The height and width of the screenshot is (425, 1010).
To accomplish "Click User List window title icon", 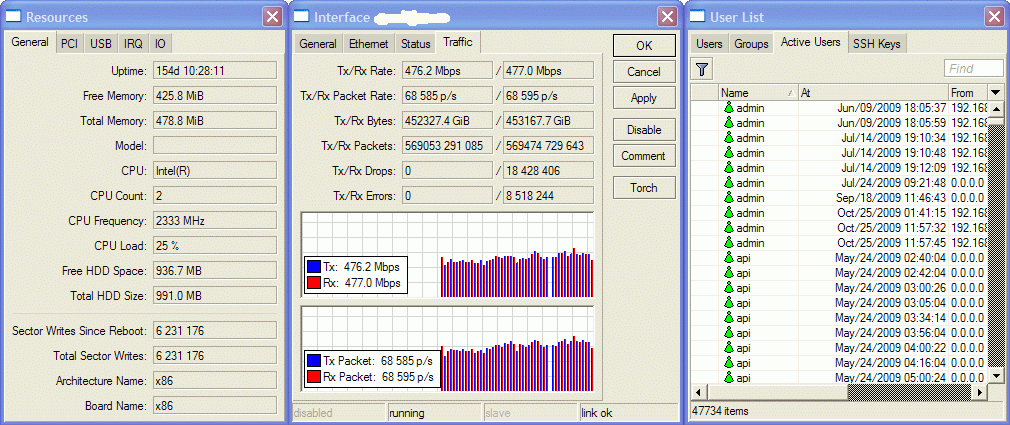I will 699,17.
